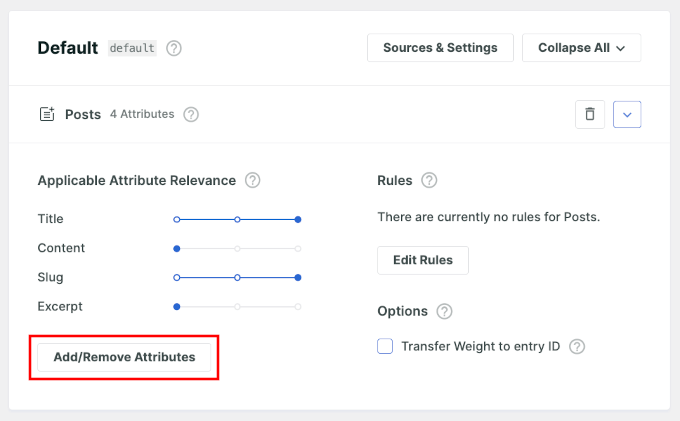
Task: Open help for Transfer Weight option
Action: click(576, 347)
